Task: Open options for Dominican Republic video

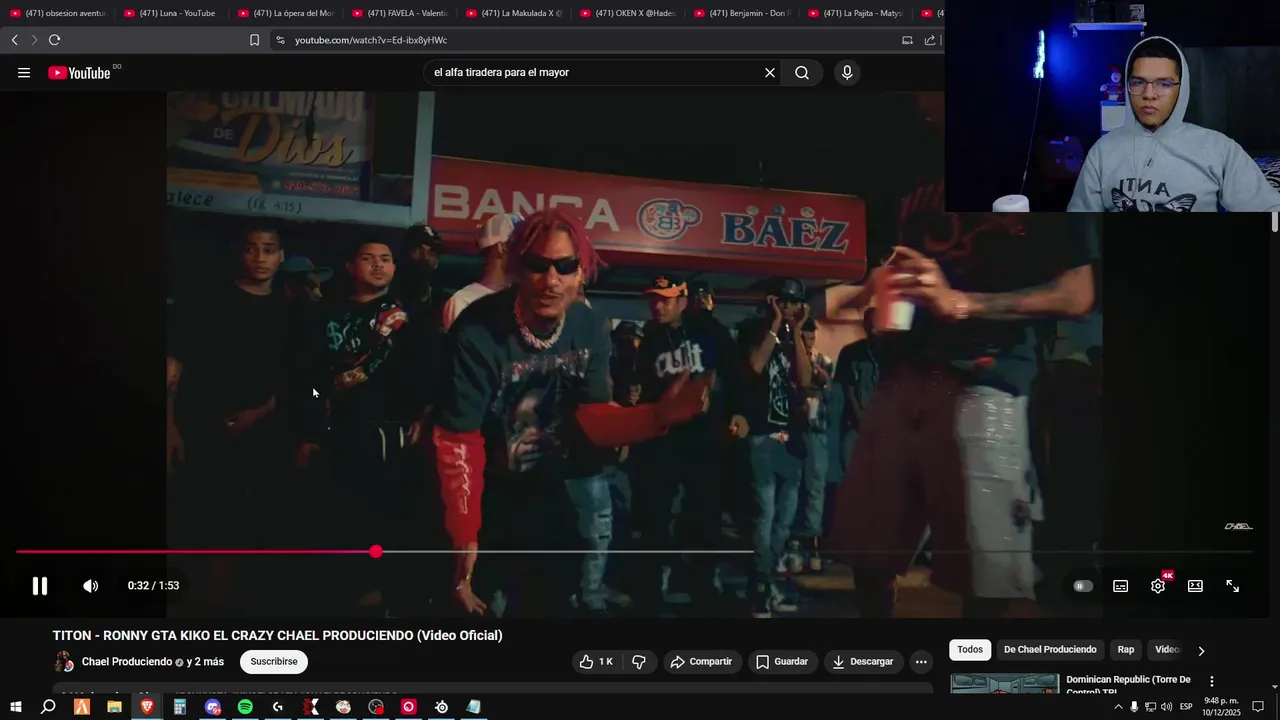Action: 1212,682
